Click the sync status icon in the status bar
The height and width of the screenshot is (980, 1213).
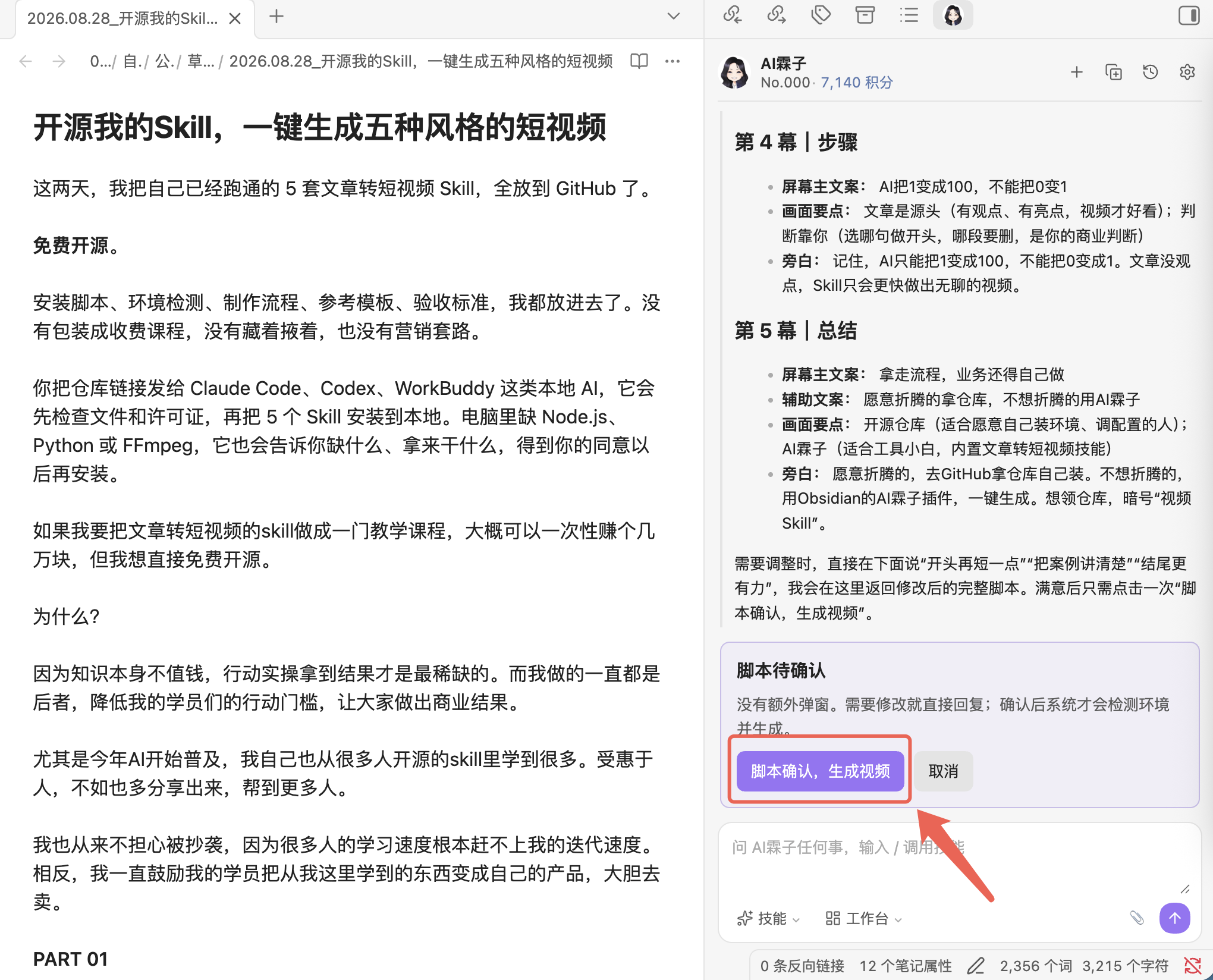click(1192, 966)
